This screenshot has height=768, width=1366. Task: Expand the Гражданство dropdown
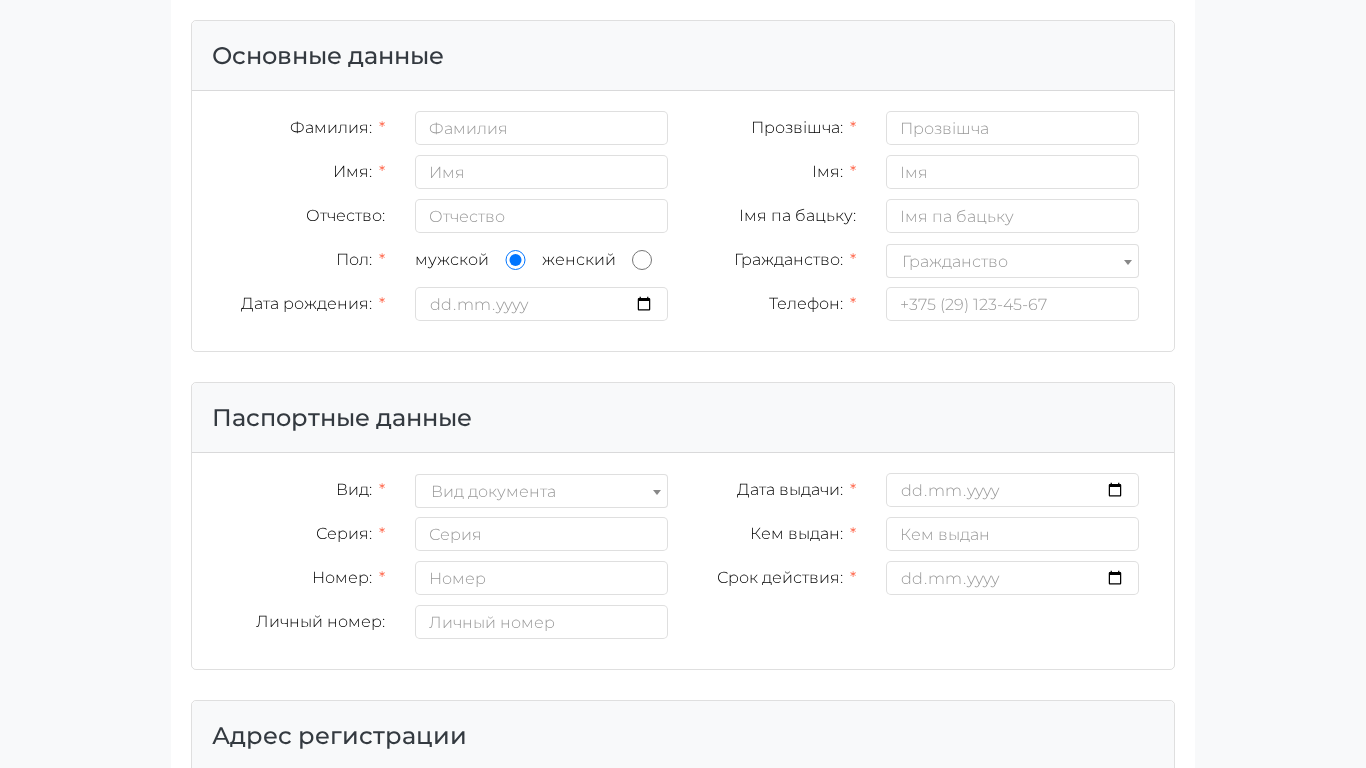pyautogui.click(x=1012, y=261)
